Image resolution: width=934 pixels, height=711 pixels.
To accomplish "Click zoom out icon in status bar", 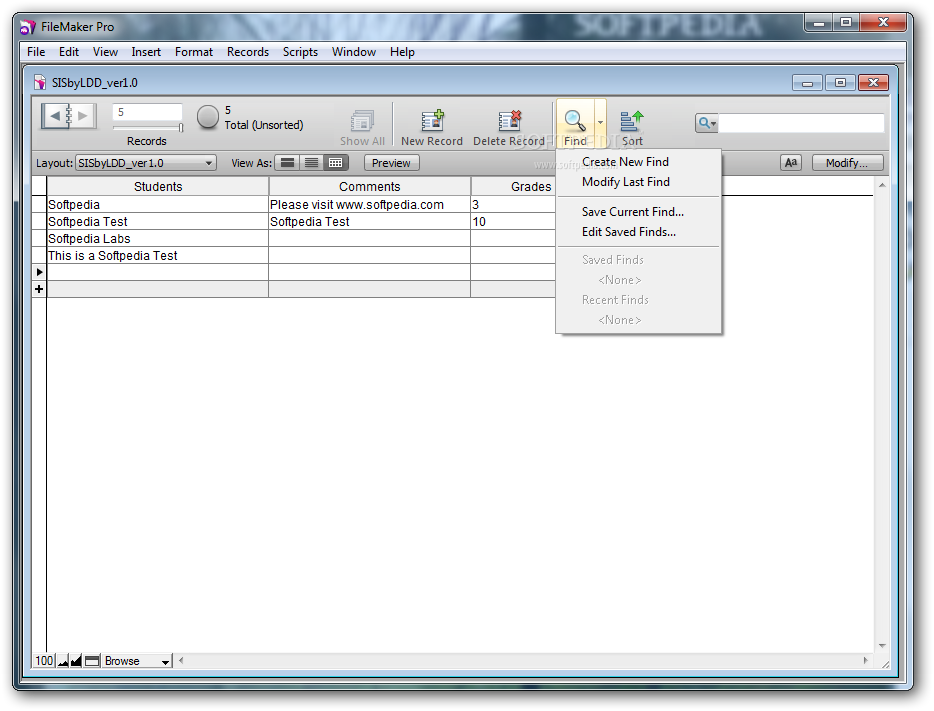I will [x=63, y=661].
